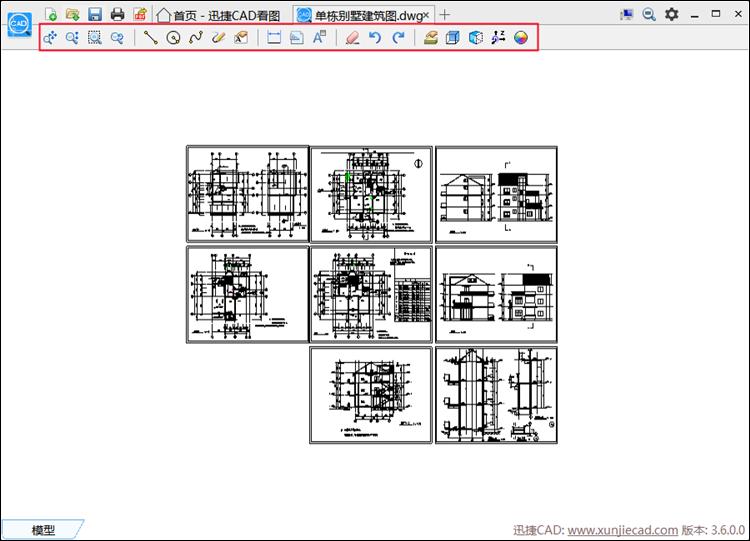Select the 单栋别墅建筑图.dwg tab
750x541 pixels.
362,16
